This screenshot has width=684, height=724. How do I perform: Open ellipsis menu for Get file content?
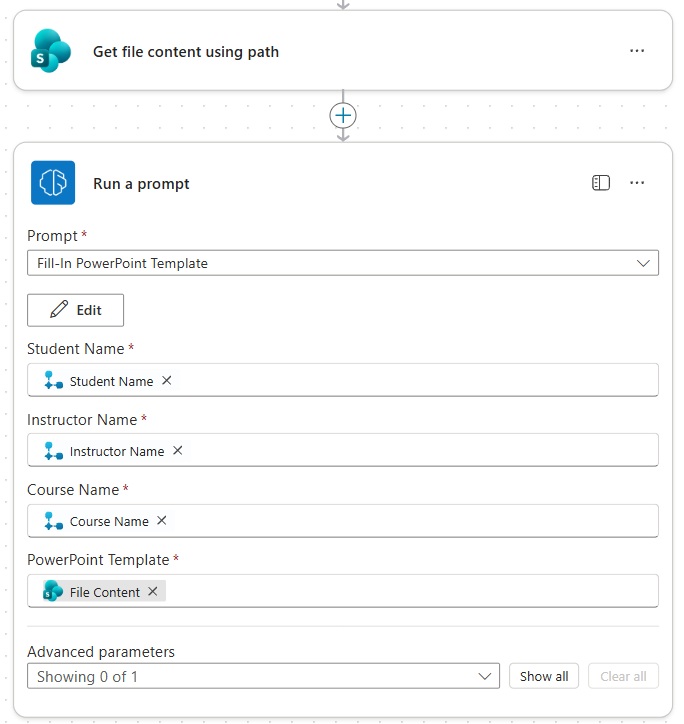(x=637, y=51)
